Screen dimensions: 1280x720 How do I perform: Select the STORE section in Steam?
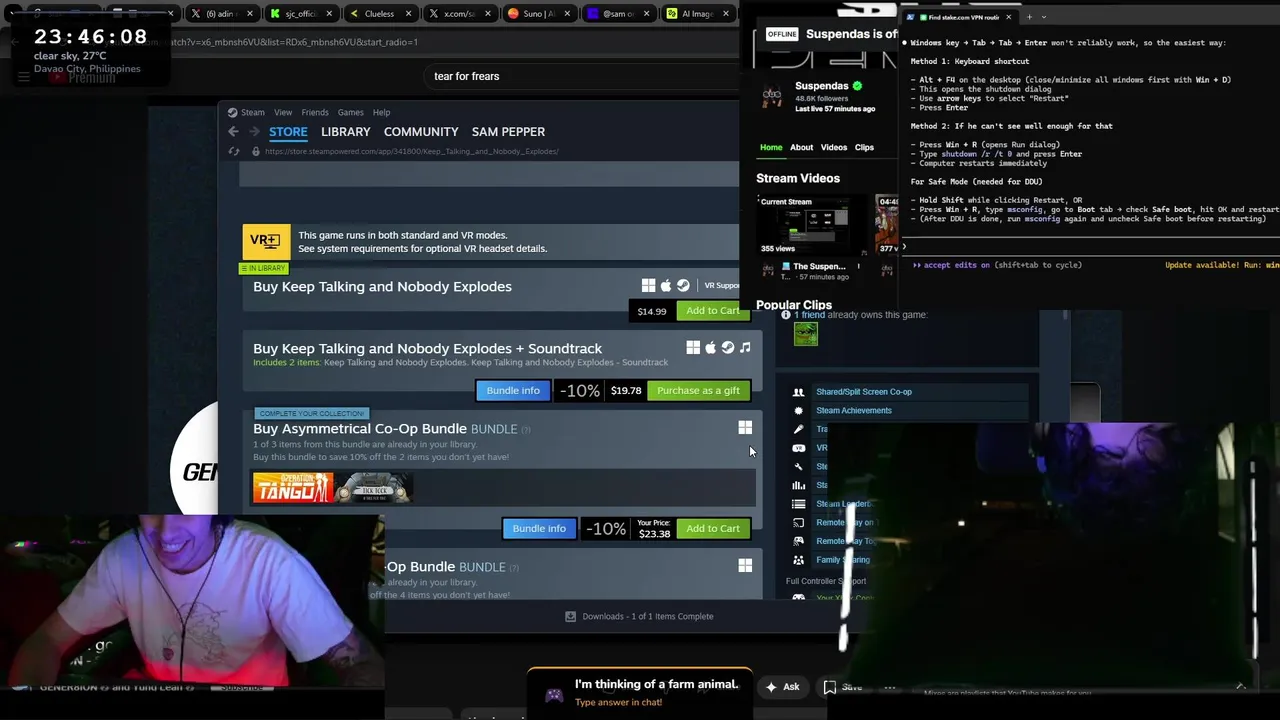click(x=288, y=132)
